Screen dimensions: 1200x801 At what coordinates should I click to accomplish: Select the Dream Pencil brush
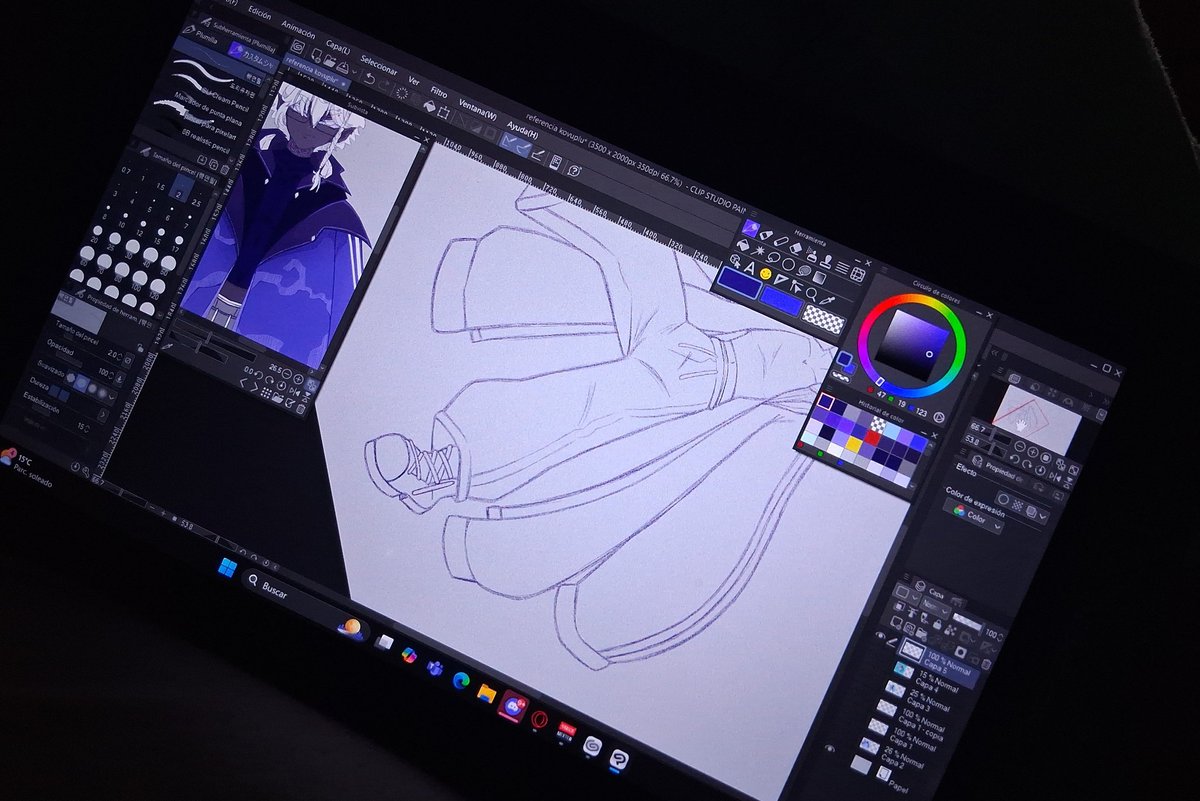pos(225,99)
